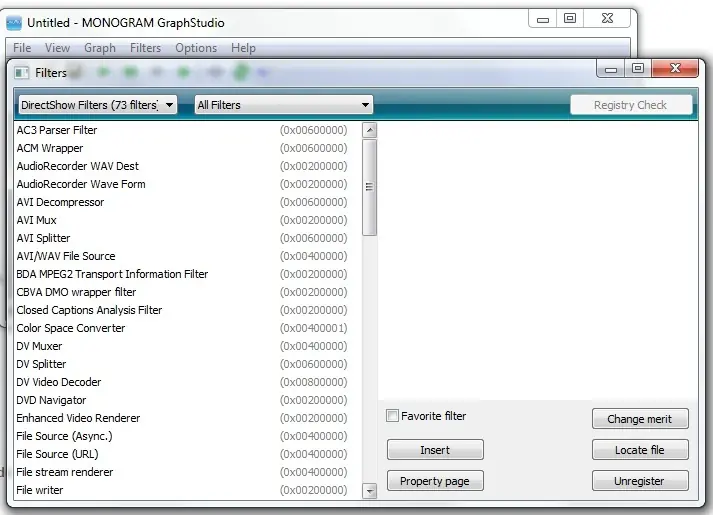Tick the Favorite filter checkbox
The width and height of the screenshot is (713, 515).
coord(392,415)
